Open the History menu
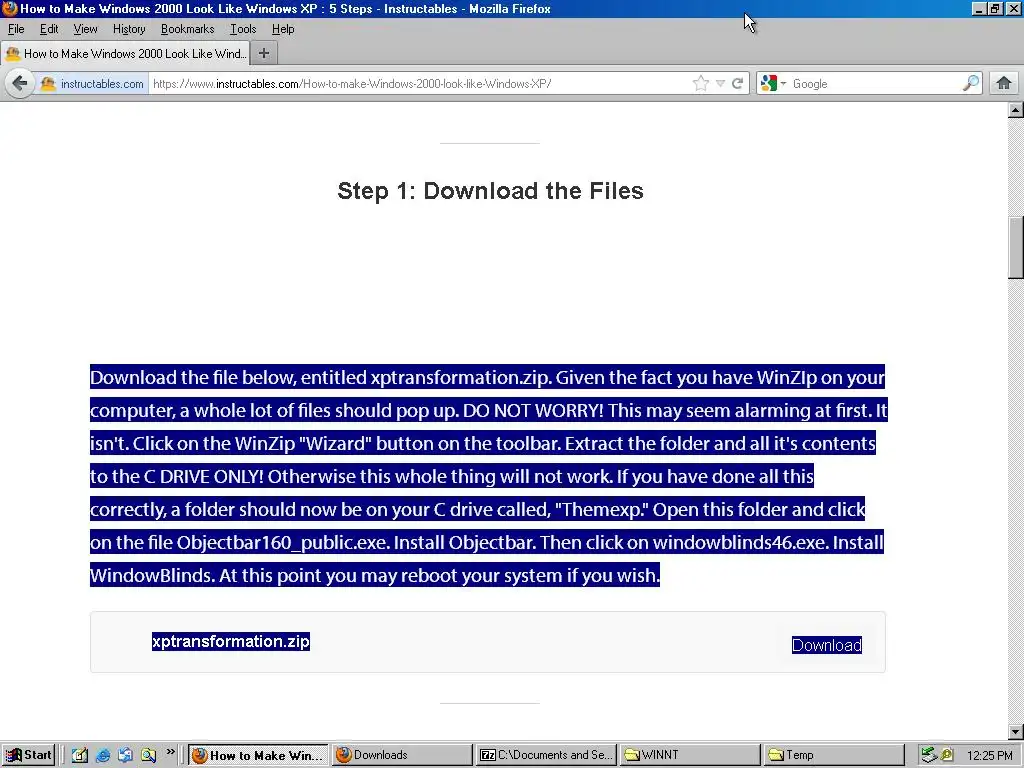Viewport: 1024px width, 768px height. tap(129, 29)
